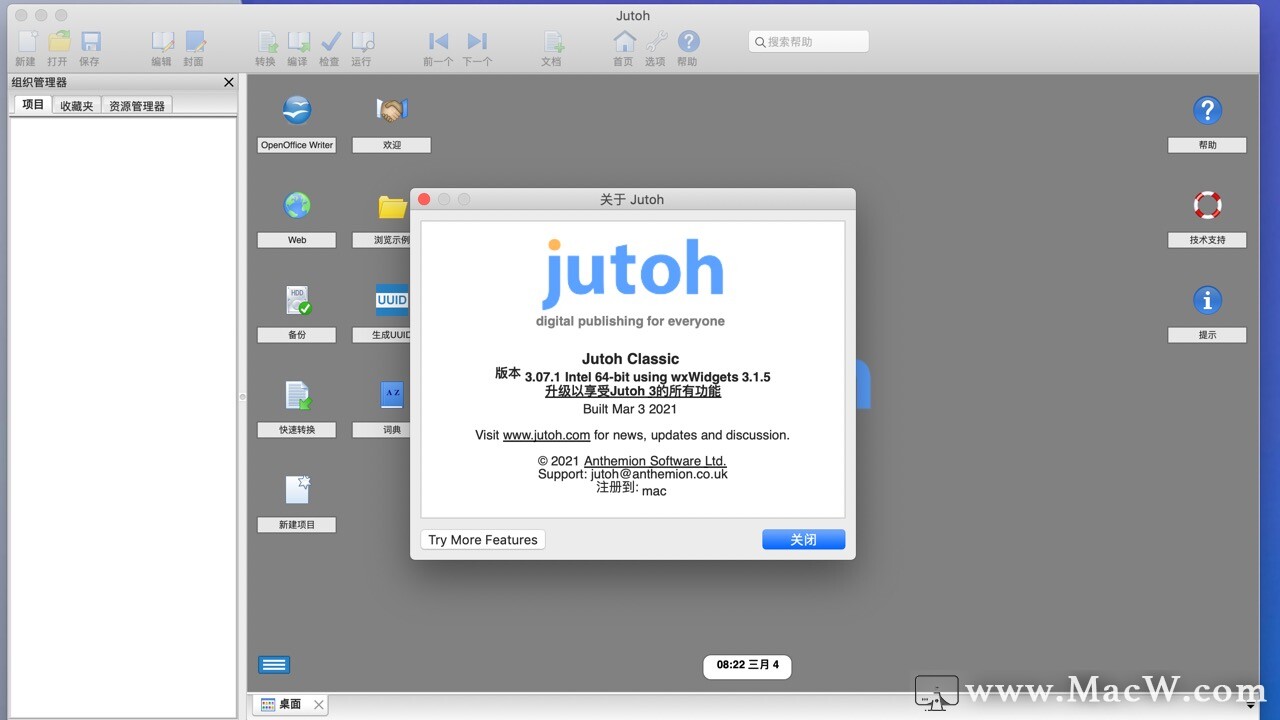Click the generate UUID icon

coord(392,300)
